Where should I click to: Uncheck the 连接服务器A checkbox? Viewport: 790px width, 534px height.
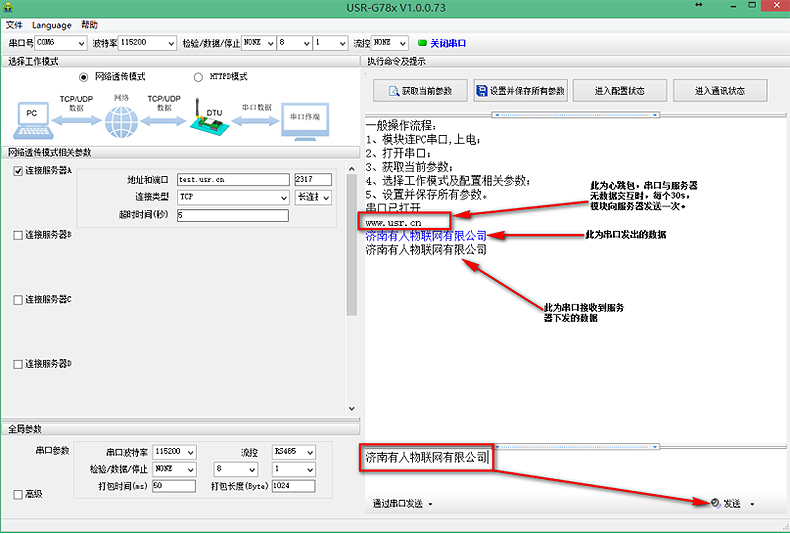pyautogui.click(x=18, y=171)
